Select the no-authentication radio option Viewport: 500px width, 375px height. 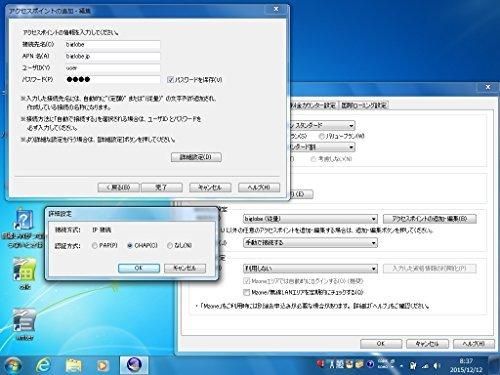[170, 245]
